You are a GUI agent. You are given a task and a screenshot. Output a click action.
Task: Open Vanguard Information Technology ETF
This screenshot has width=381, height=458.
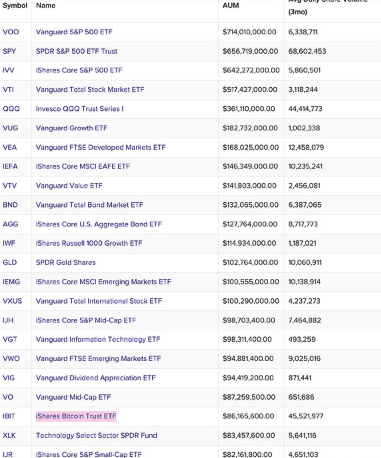click(98, 340)
